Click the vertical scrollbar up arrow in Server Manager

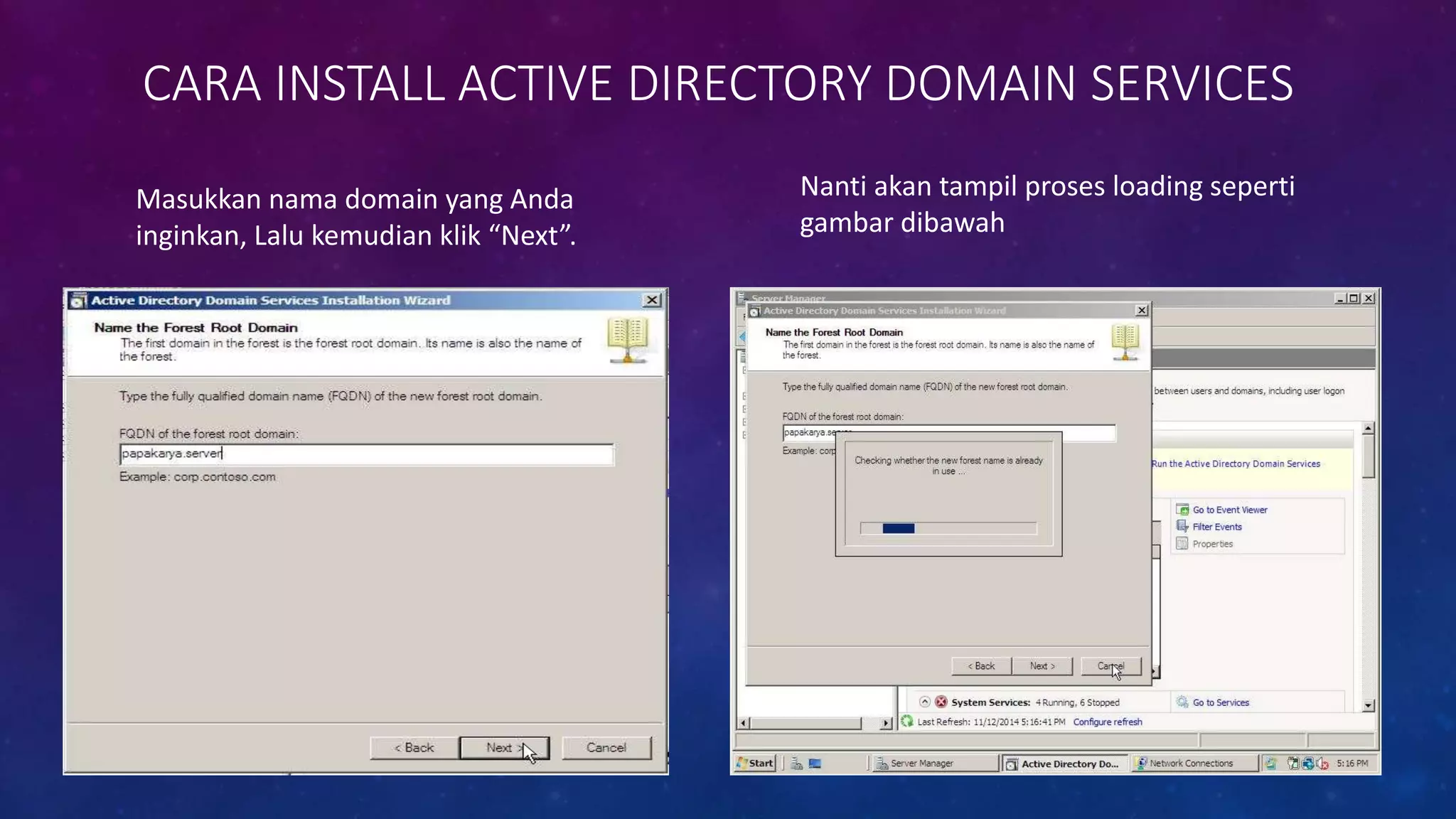tap(1369, 428)
